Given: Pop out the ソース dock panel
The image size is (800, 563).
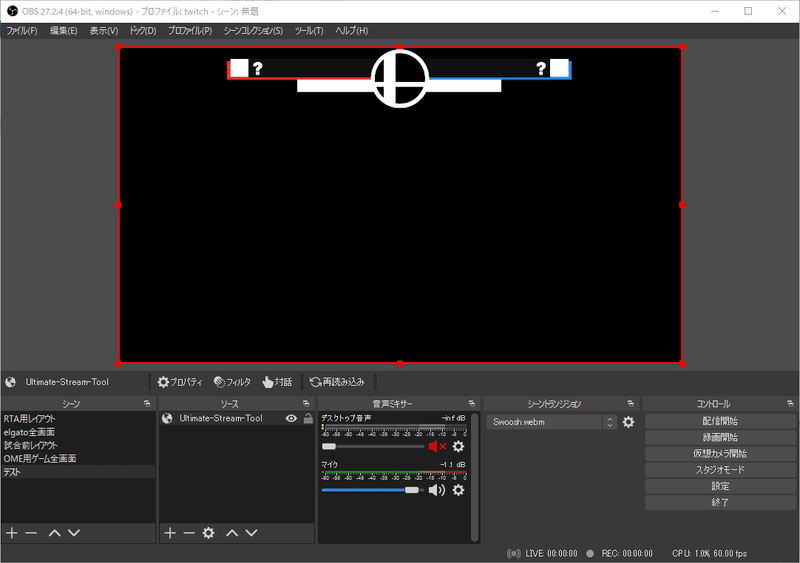Looking at the screenshot, I should pyautogui.click(x=306, y=404).
